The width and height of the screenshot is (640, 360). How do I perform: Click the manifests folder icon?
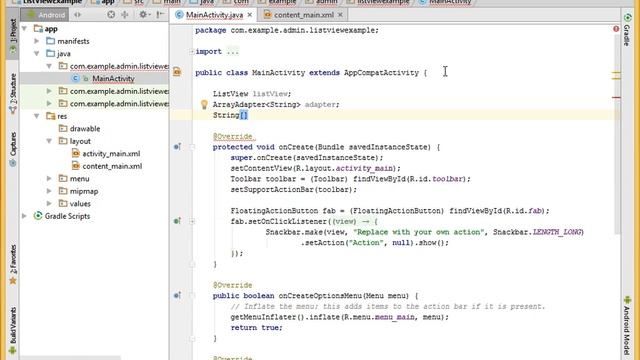tap(51, 41)
